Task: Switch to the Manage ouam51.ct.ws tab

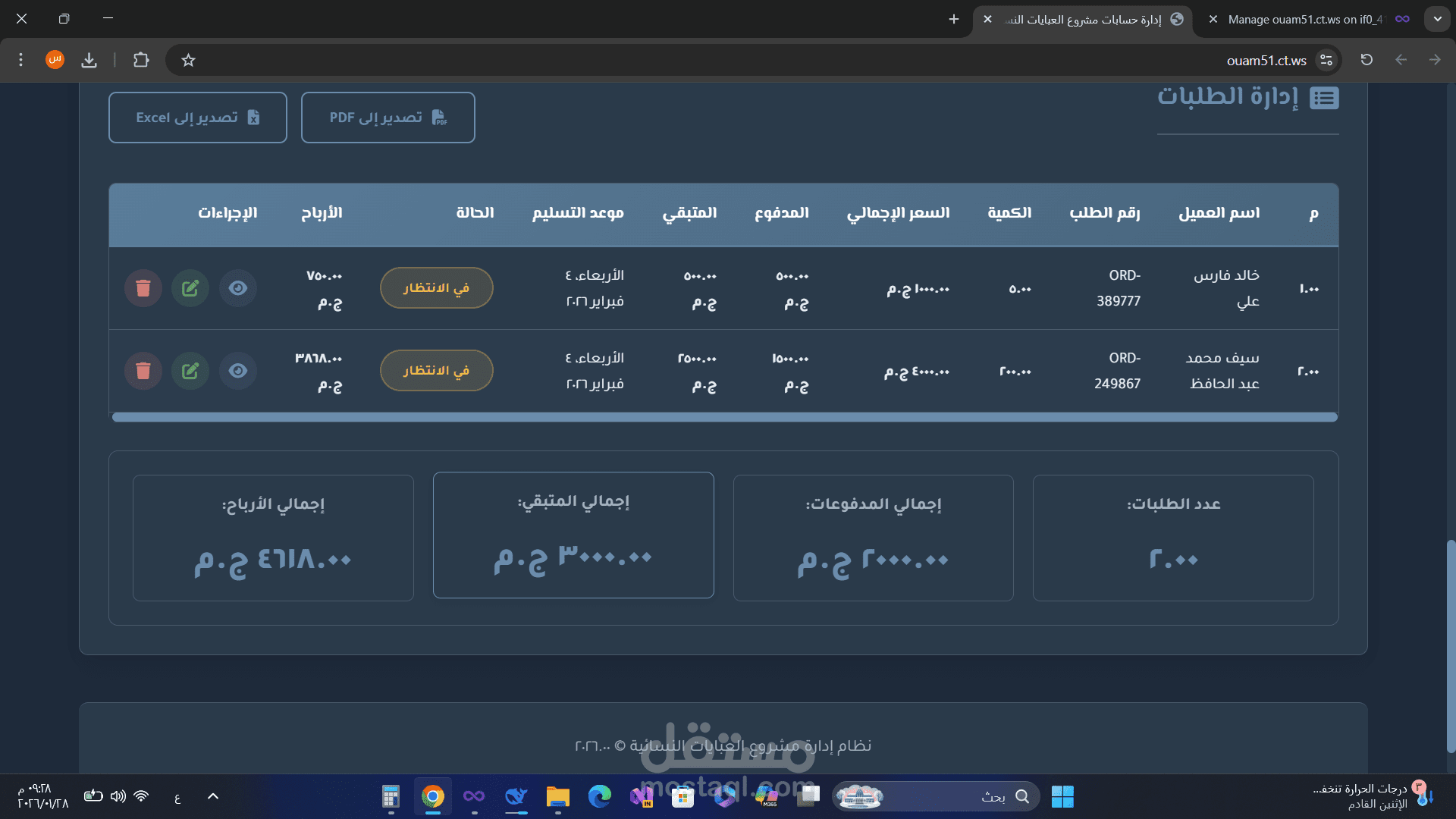Action: (x=1304, y=20)
